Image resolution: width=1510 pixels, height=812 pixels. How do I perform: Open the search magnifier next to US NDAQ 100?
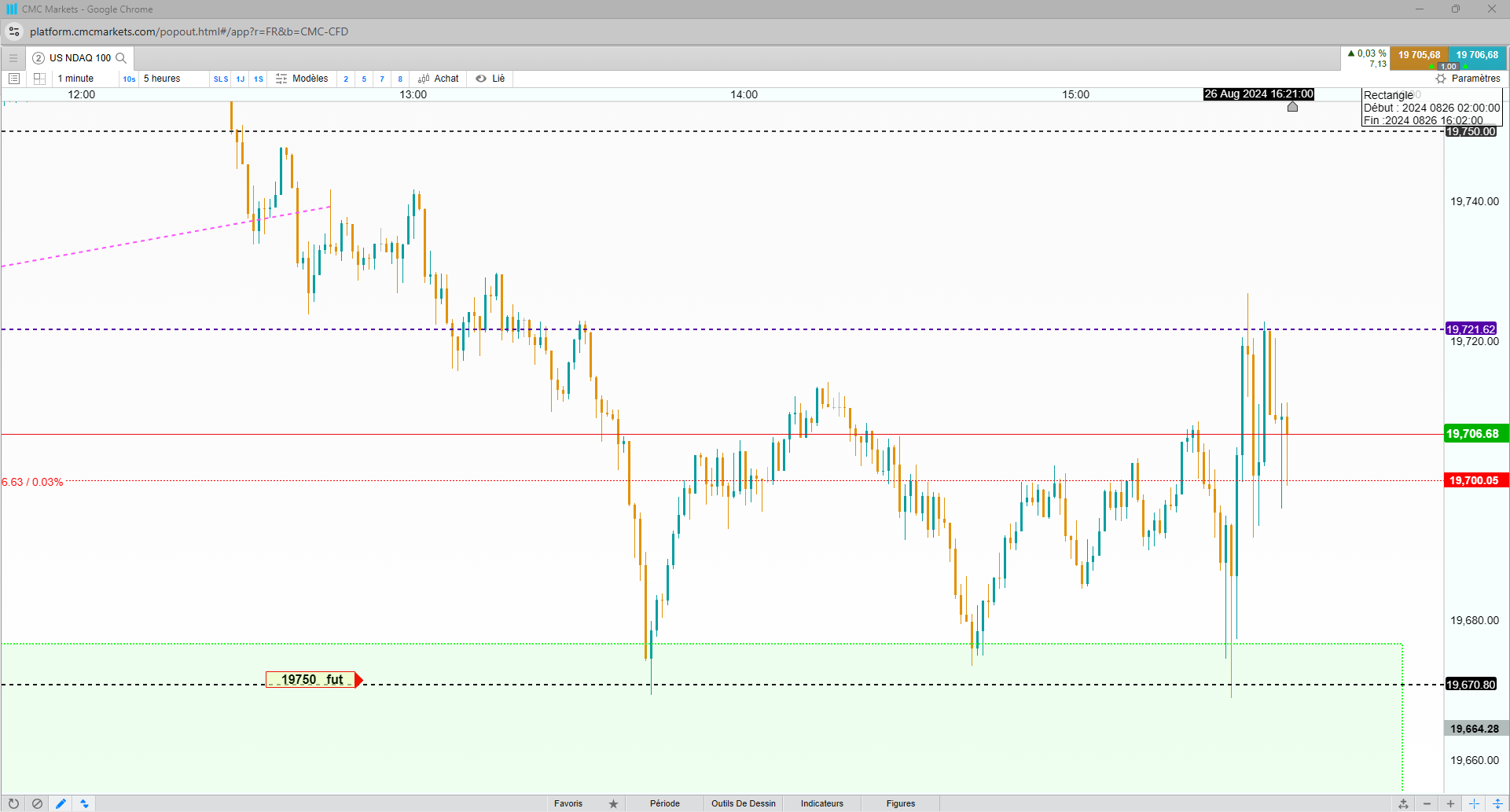121,58
